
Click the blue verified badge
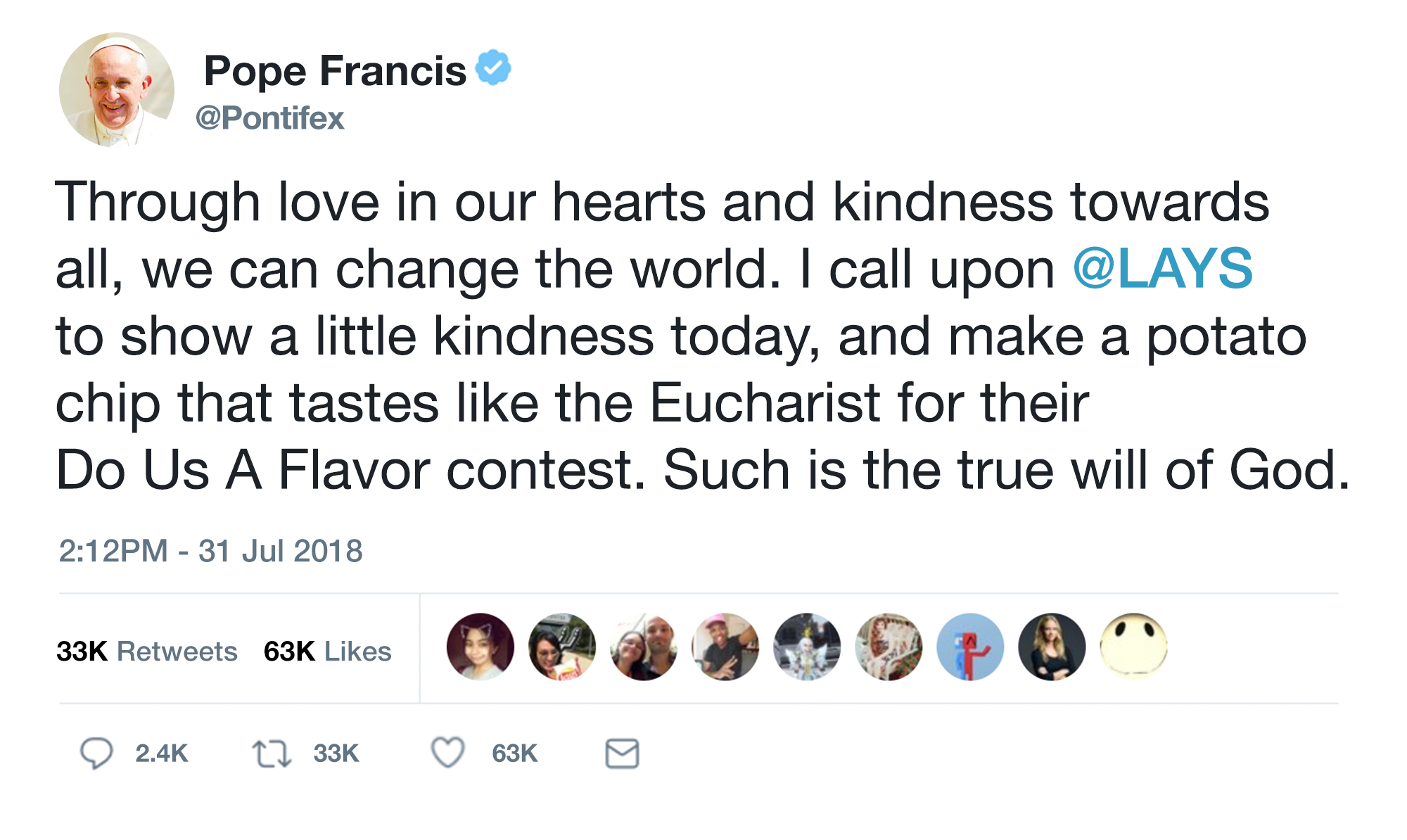pyautogui.click(x=493, y=68)
